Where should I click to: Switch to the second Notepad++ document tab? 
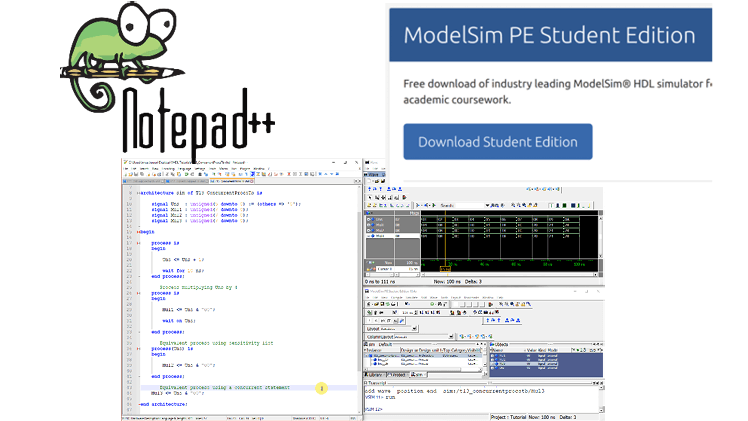click(x=187, y=181)
